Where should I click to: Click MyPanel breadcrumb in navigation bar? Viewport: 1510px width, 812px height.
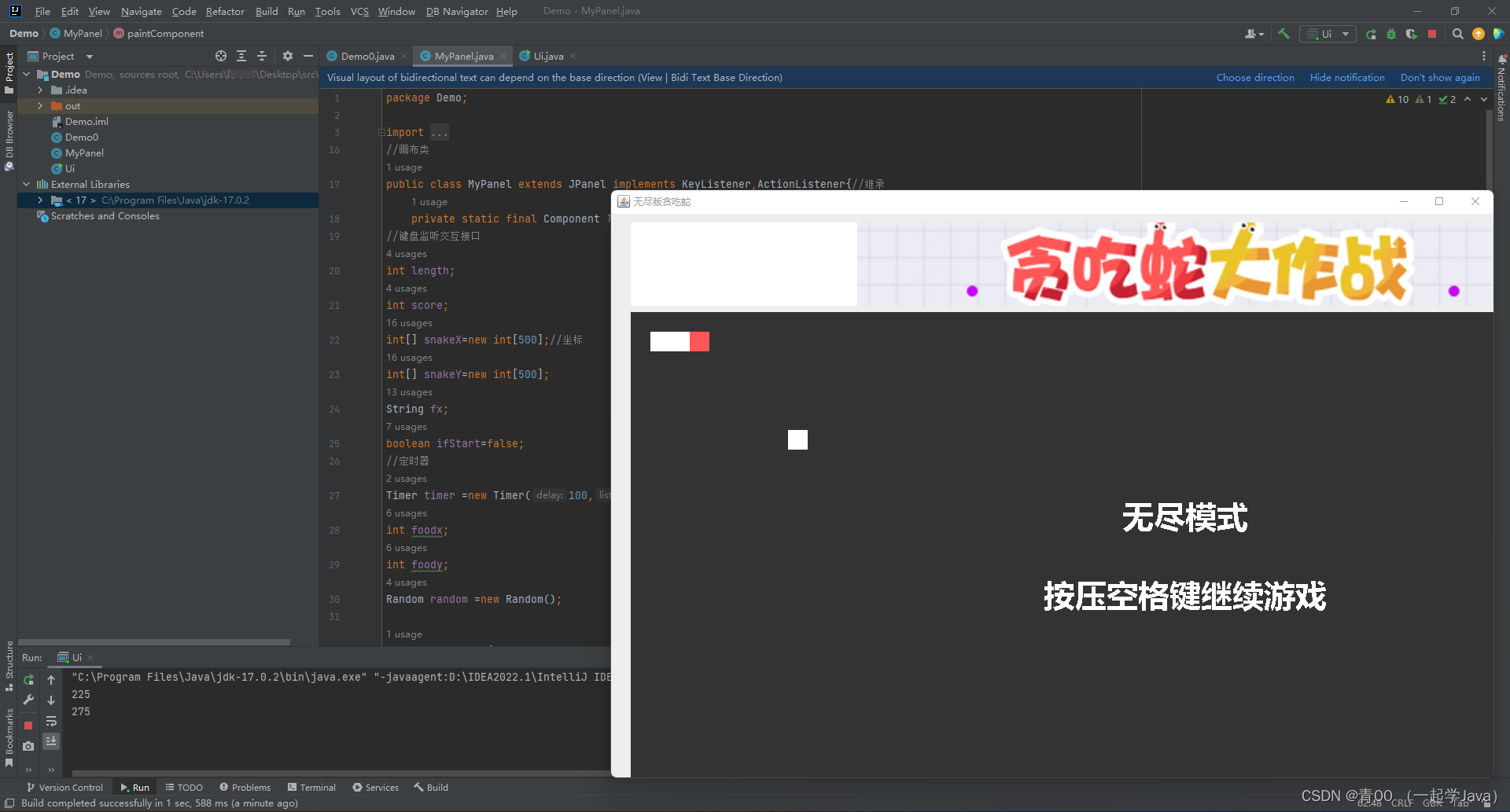[x=76, y=33]
